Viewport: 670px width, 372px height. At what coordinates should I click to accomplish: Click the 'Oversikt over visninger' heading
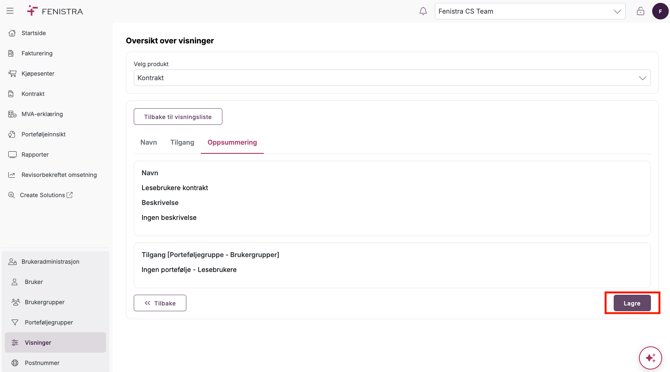[x=170, y=41]
